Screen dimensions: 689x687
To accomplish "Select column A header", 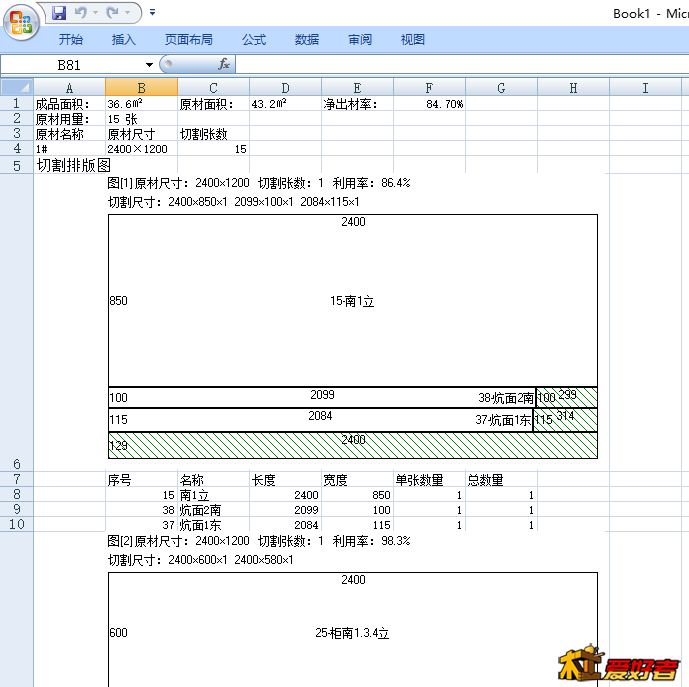I will click(69, 87).
